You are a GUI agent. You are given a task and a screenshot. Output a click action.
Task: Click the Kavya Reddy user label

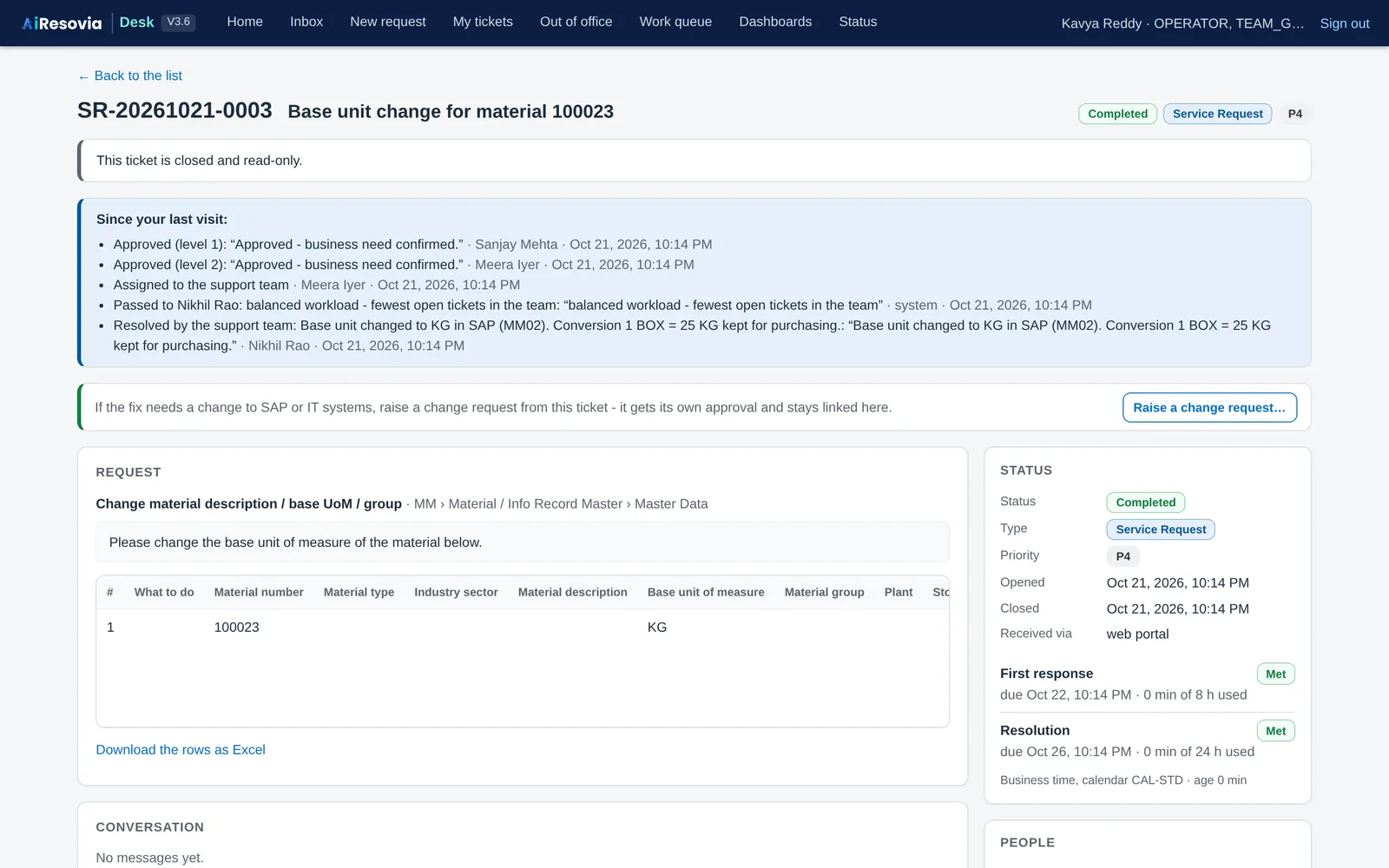point(1182,23)
